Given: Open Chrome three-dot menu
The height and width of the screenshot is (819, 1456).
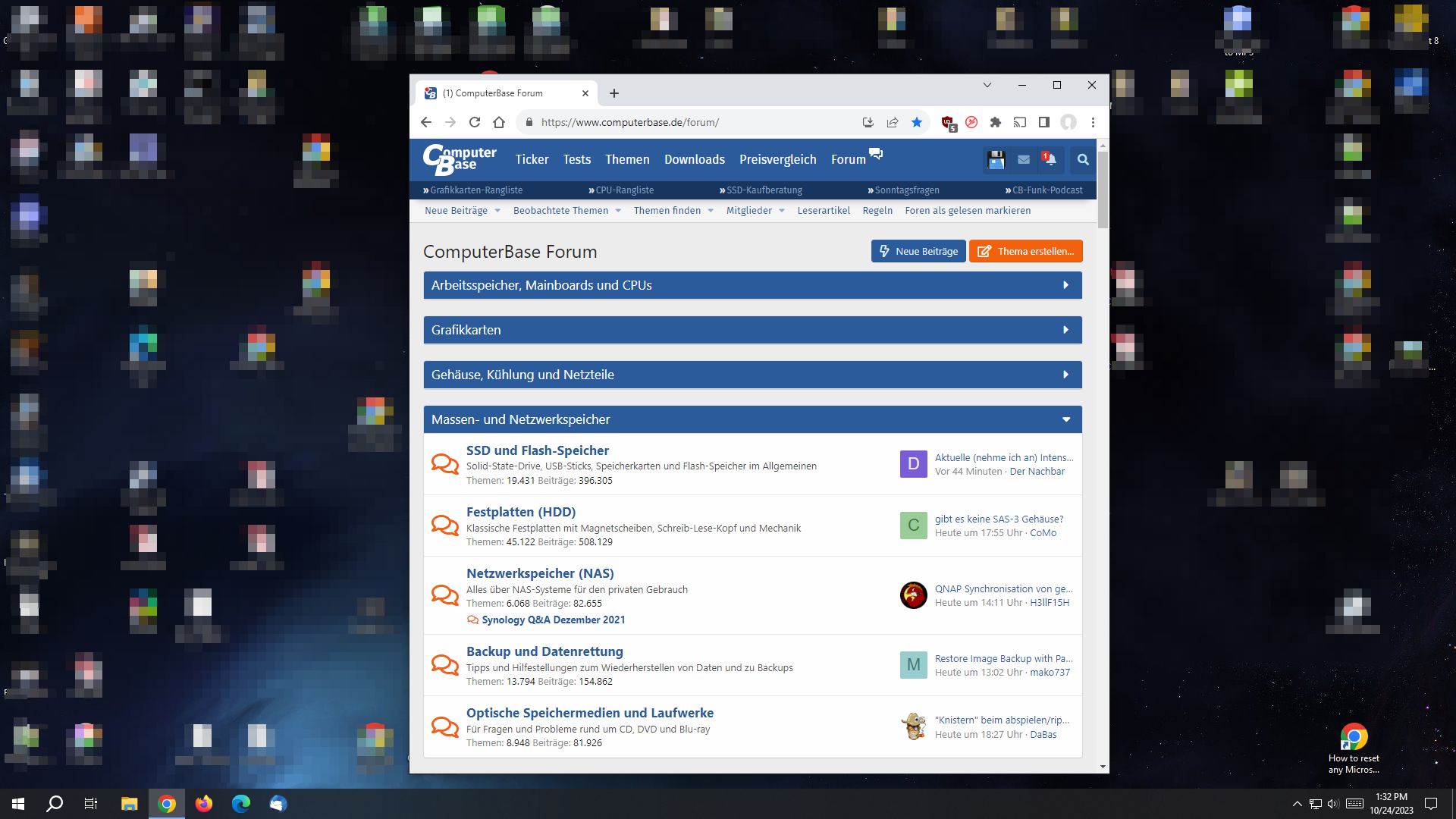Looking at the screenshot, I should (1093, 122).
